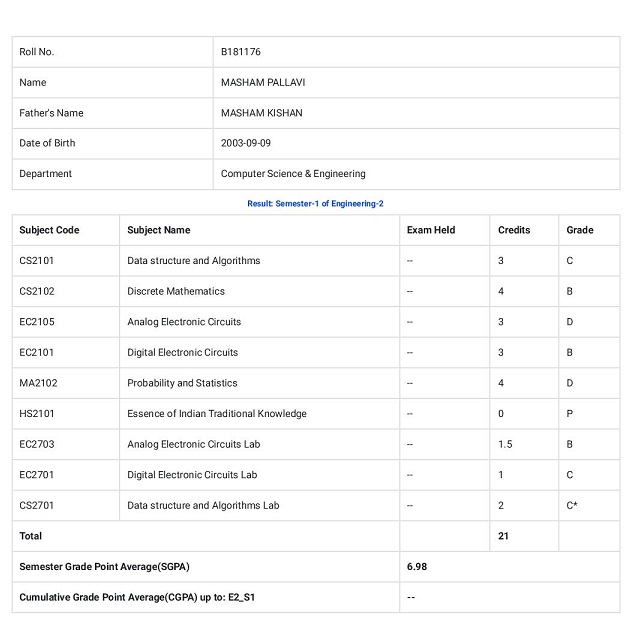Click the Roll No. label

pyautogui.click(x=37, y=52)
